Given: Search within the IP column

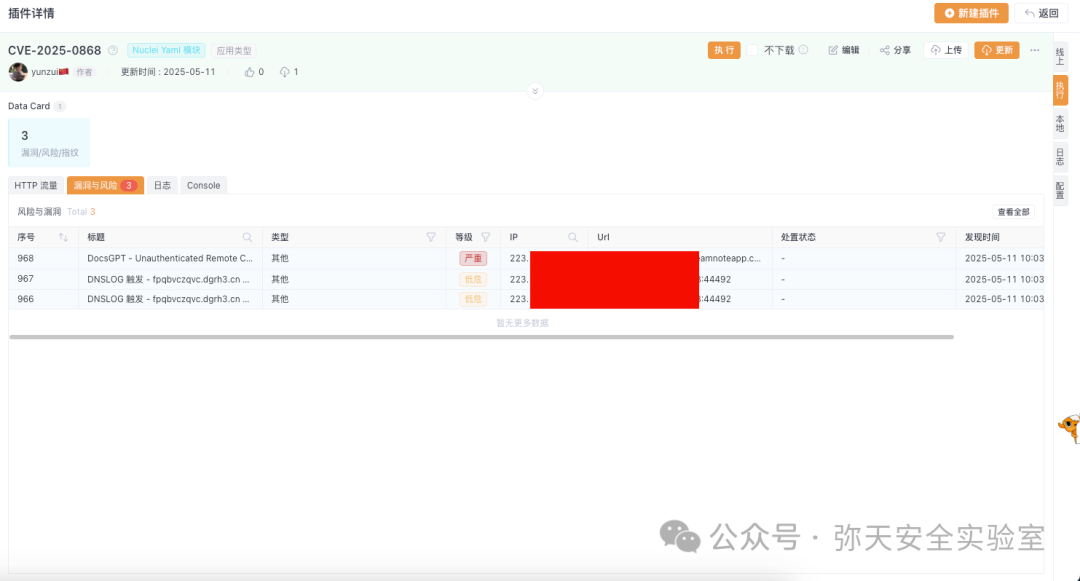Looking at the screenshot, I should click(x=572, y=237).
